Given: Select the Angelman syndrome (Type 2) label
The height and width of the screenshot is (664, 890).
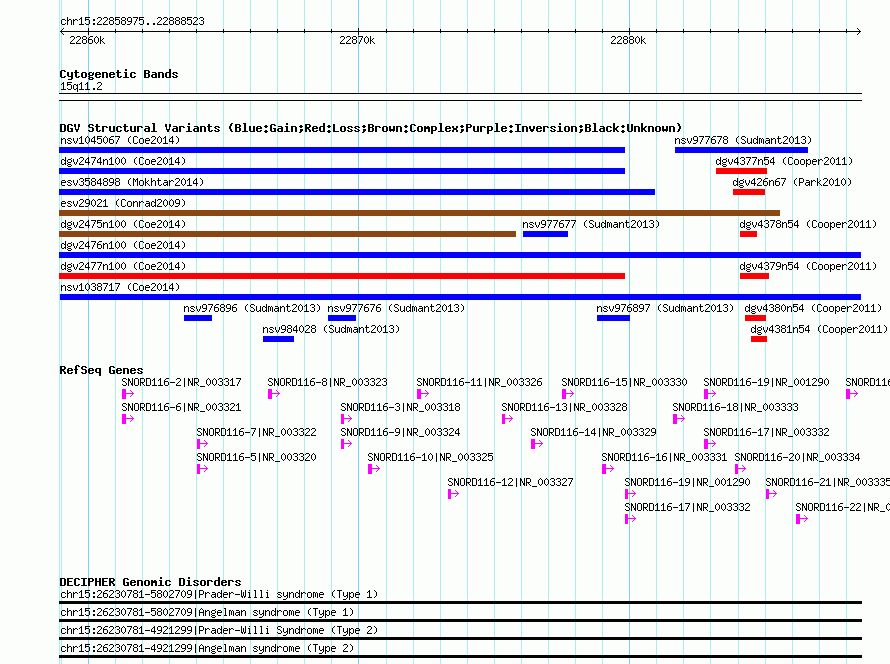Looking at the screenshot, I should click(x=207, y=648).
